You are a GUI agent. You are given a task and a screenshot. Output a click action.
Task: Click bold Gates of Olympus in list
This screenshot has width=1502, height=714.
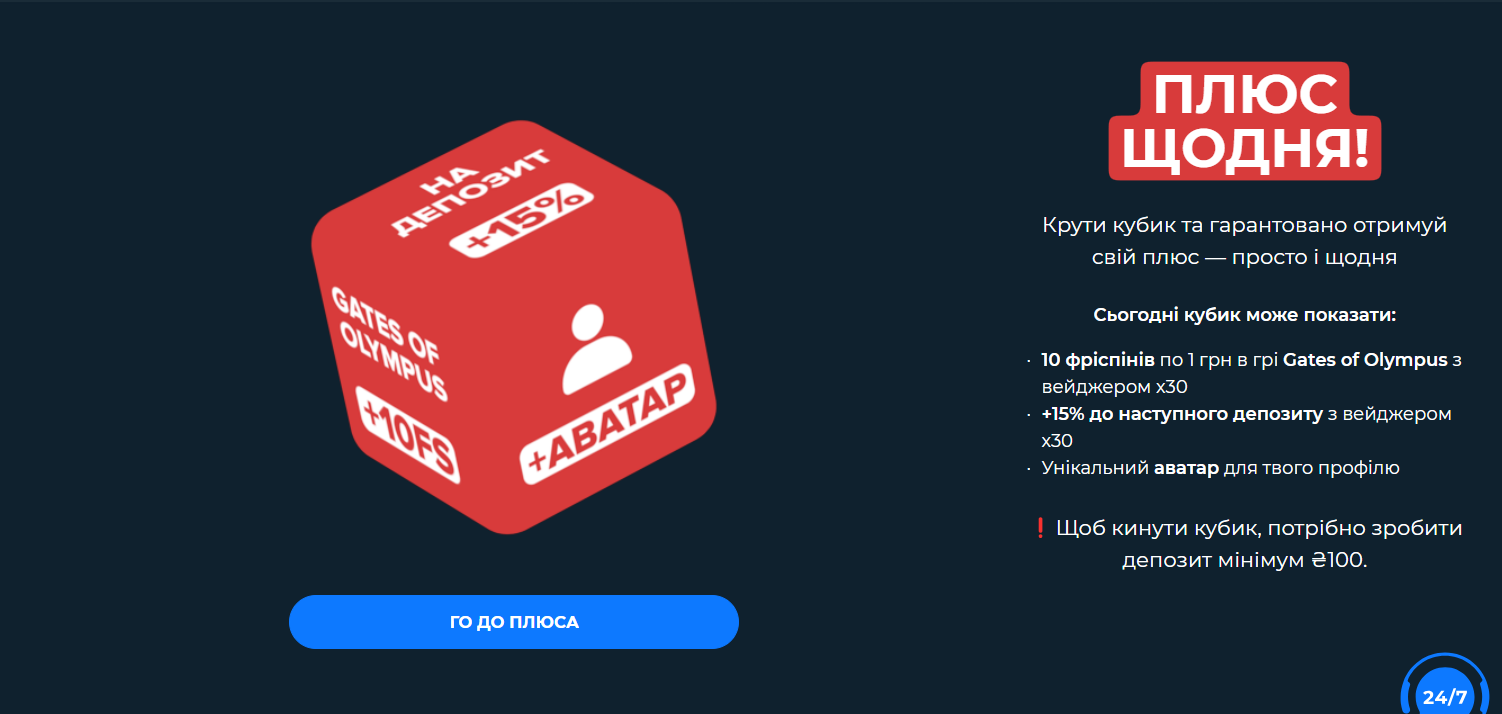point(1365,360)
